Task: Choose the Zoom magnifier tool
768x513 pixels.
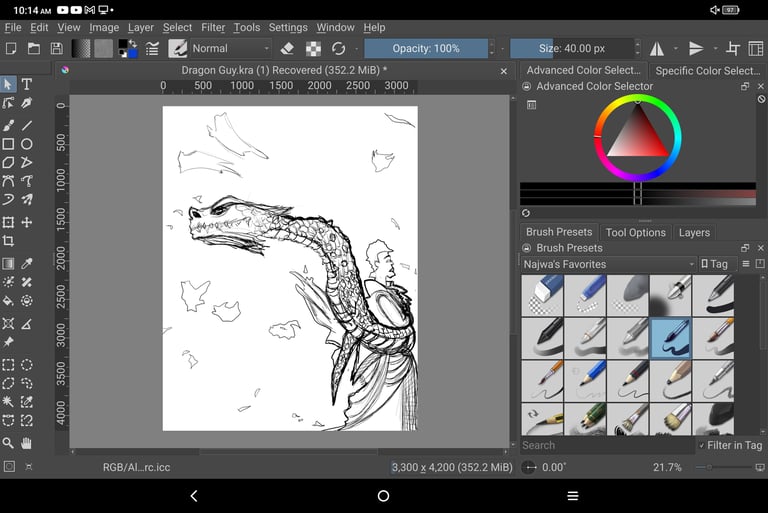Action: click(x=8, y=443)
